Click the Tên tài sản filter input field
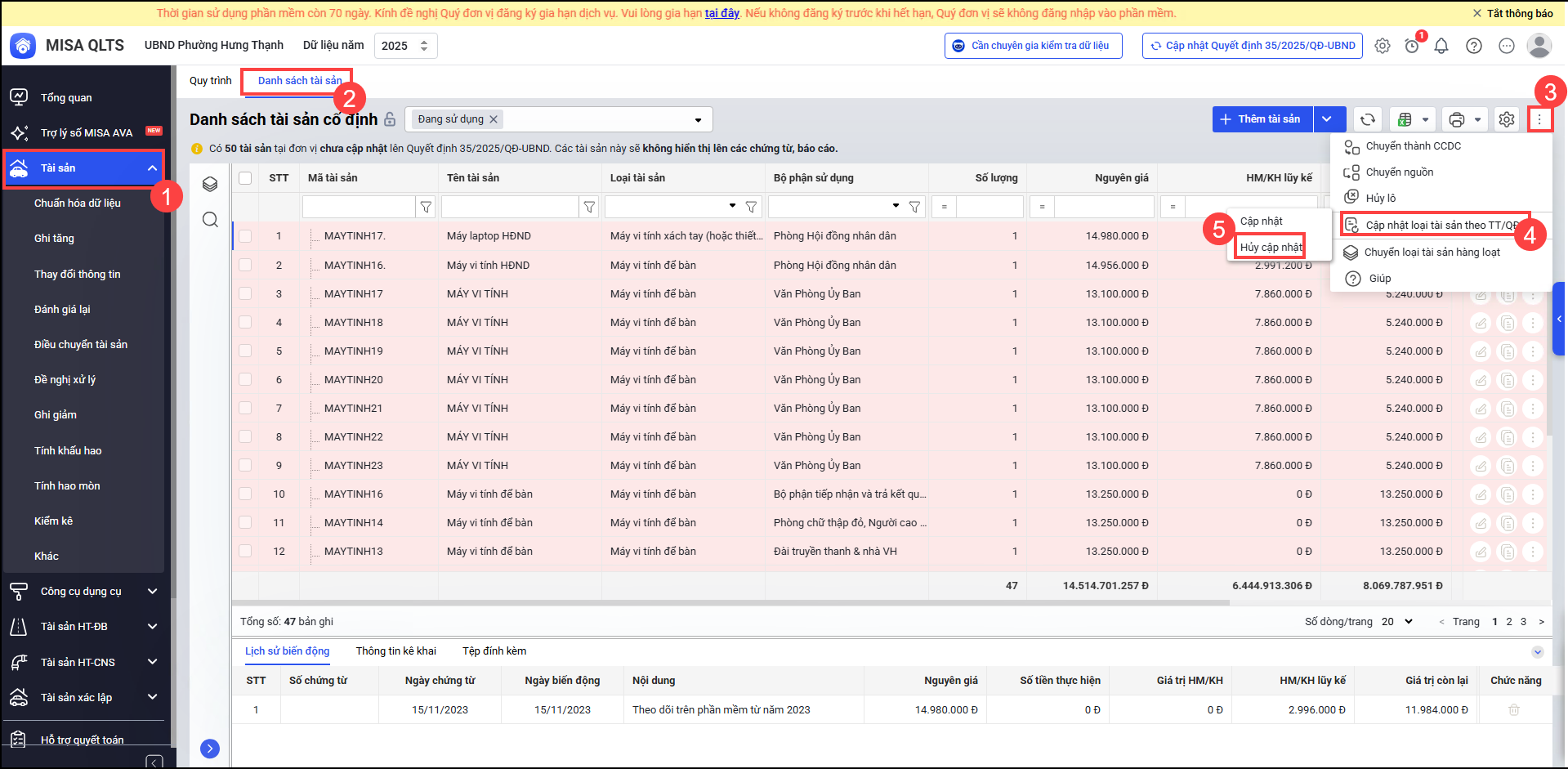The width and height of the screenshot is (1568, 769). pyautogui.click(x=510, y=208)
